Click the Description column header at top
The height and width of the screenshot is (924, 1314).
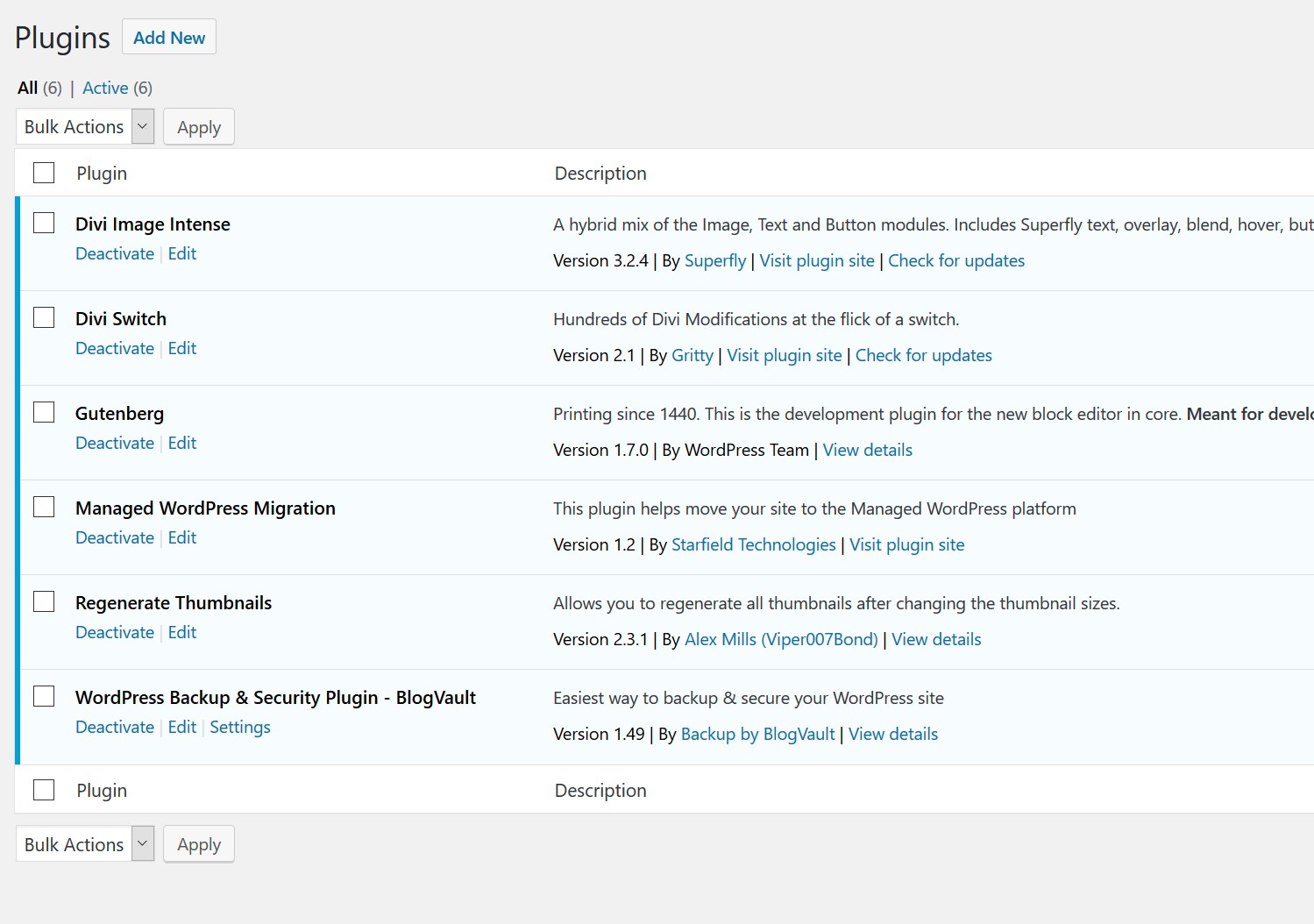(x=600, y=174)
